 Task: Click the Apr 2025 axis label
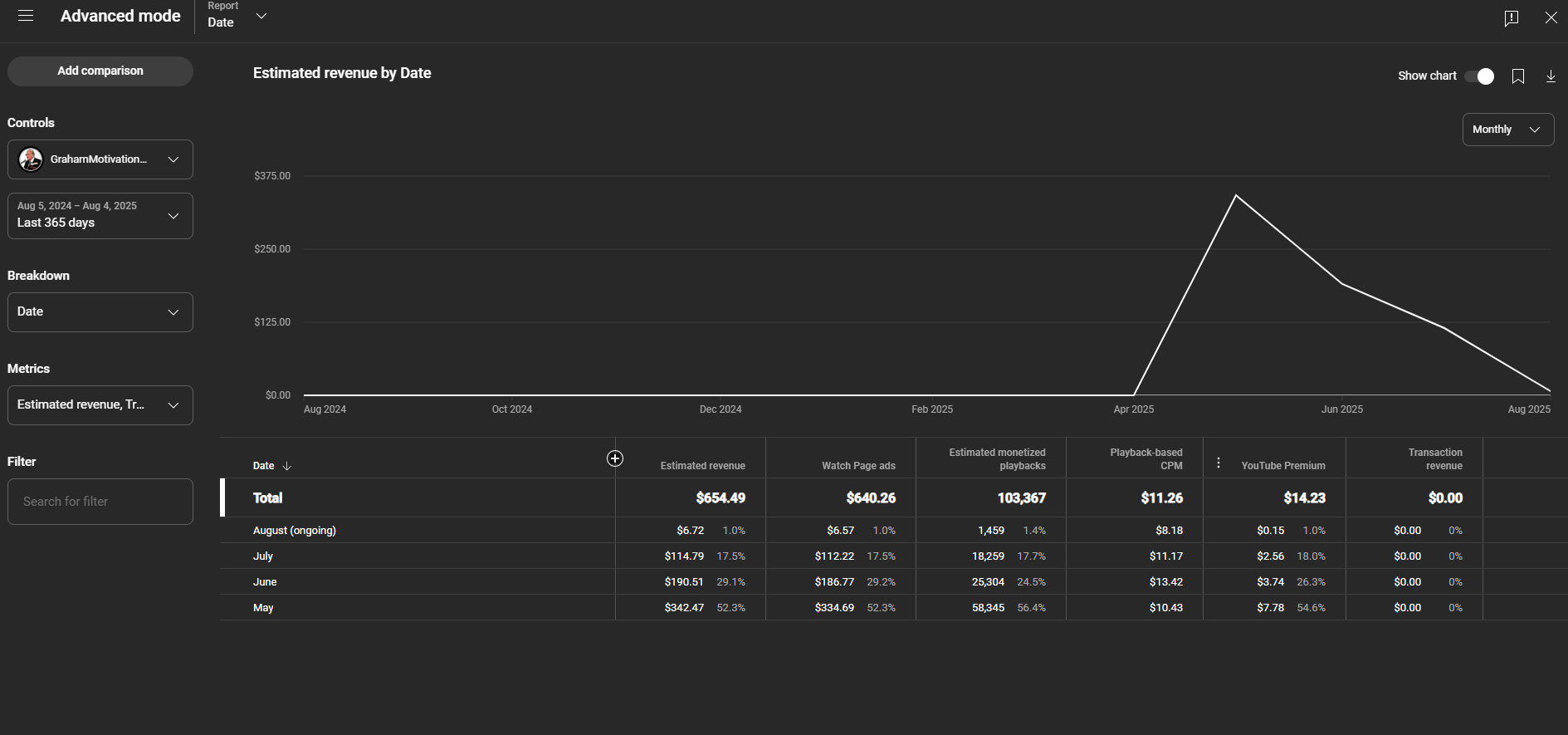(x=1133, y=409)
